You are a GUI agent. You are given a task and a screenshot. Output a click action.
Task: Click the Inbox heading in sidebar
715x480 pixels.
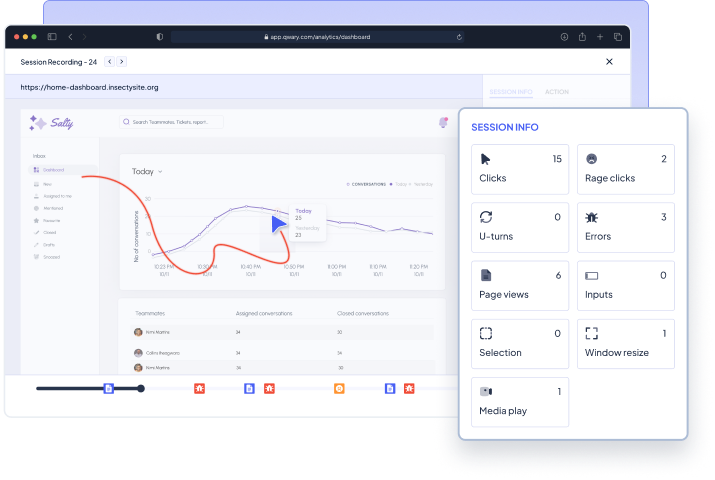point(39,156)
